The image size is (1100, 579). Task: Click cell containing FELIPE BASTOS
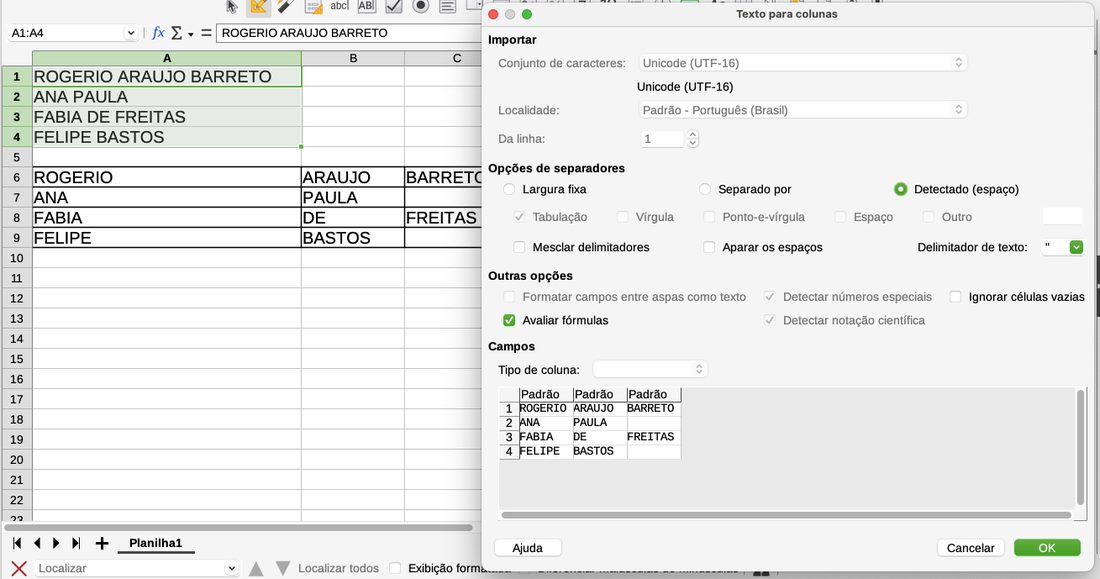tap(167, 137)
